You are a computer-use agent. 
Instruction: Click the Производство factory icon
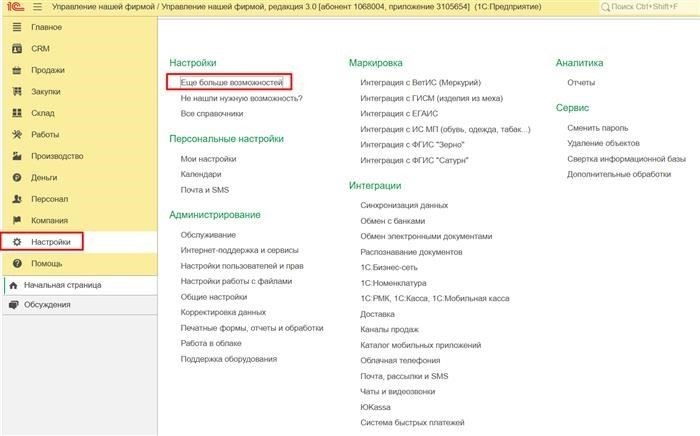[x=17, y=156]
